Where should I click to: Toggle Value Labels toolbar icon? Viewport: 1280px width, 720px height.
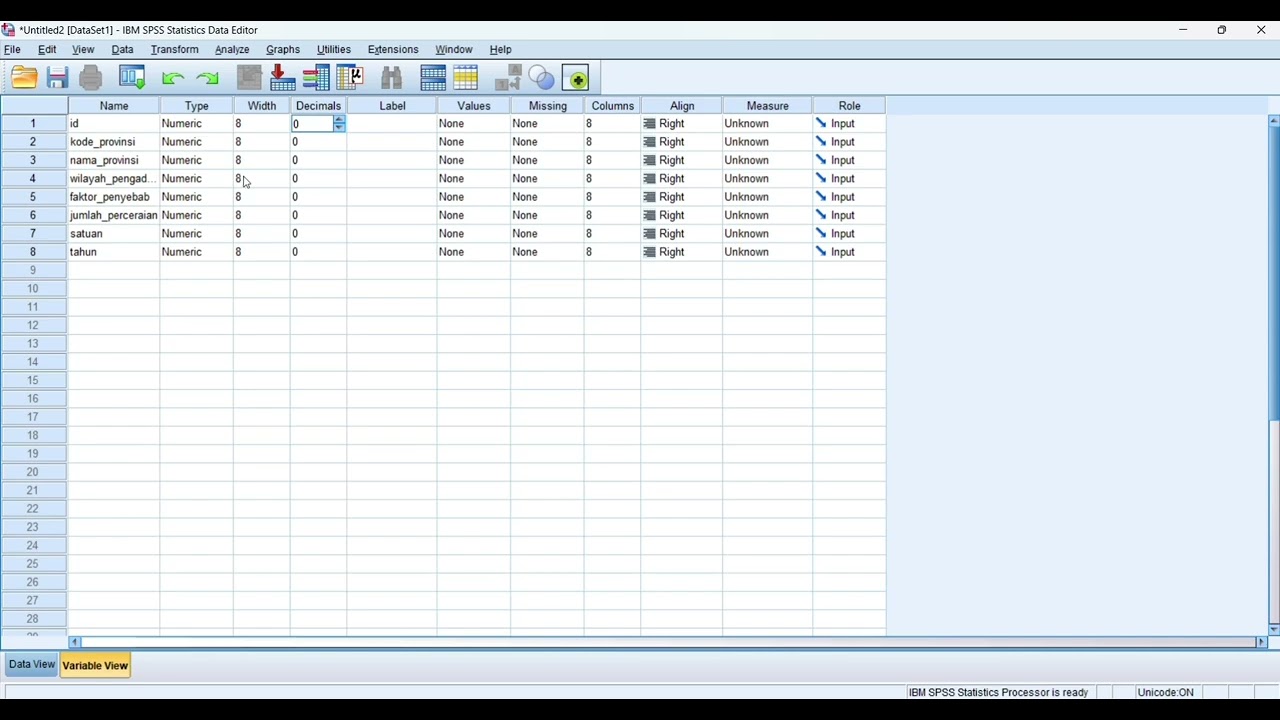(x=508, y=78)
